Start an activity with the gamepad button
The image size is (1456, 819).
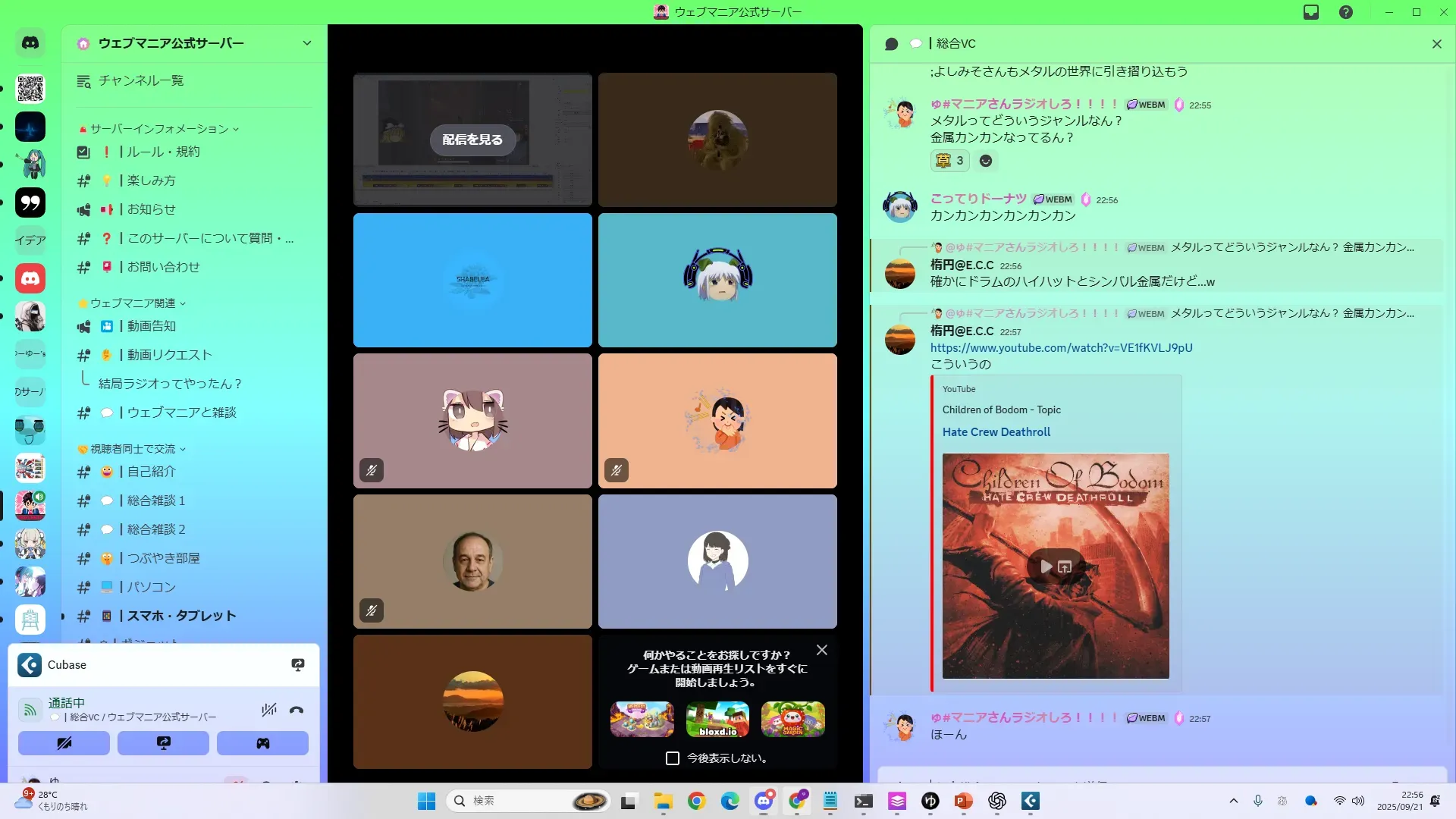(262, 743)
